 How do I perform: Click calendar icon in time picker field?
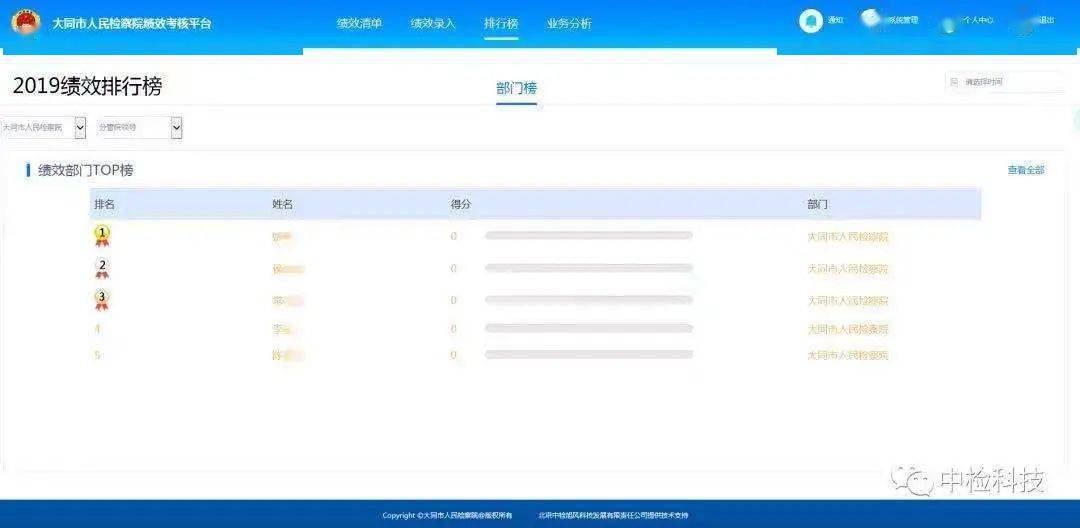pos(954,82)
